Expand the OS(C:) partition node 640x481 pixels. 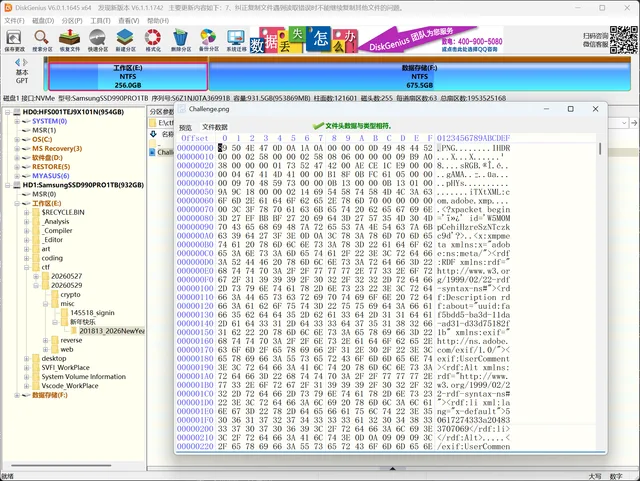[17, 139]
